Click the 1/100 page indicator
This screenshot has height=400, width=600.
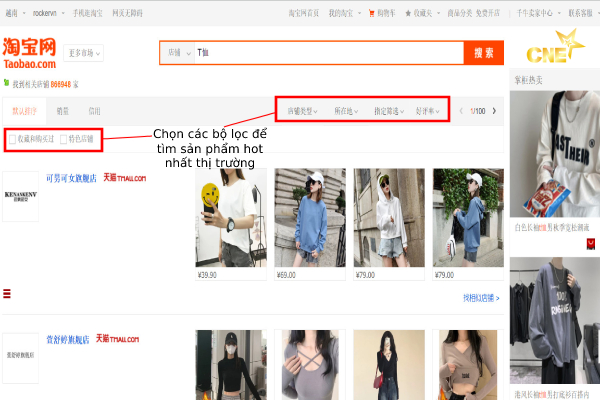tap(478, 111)
